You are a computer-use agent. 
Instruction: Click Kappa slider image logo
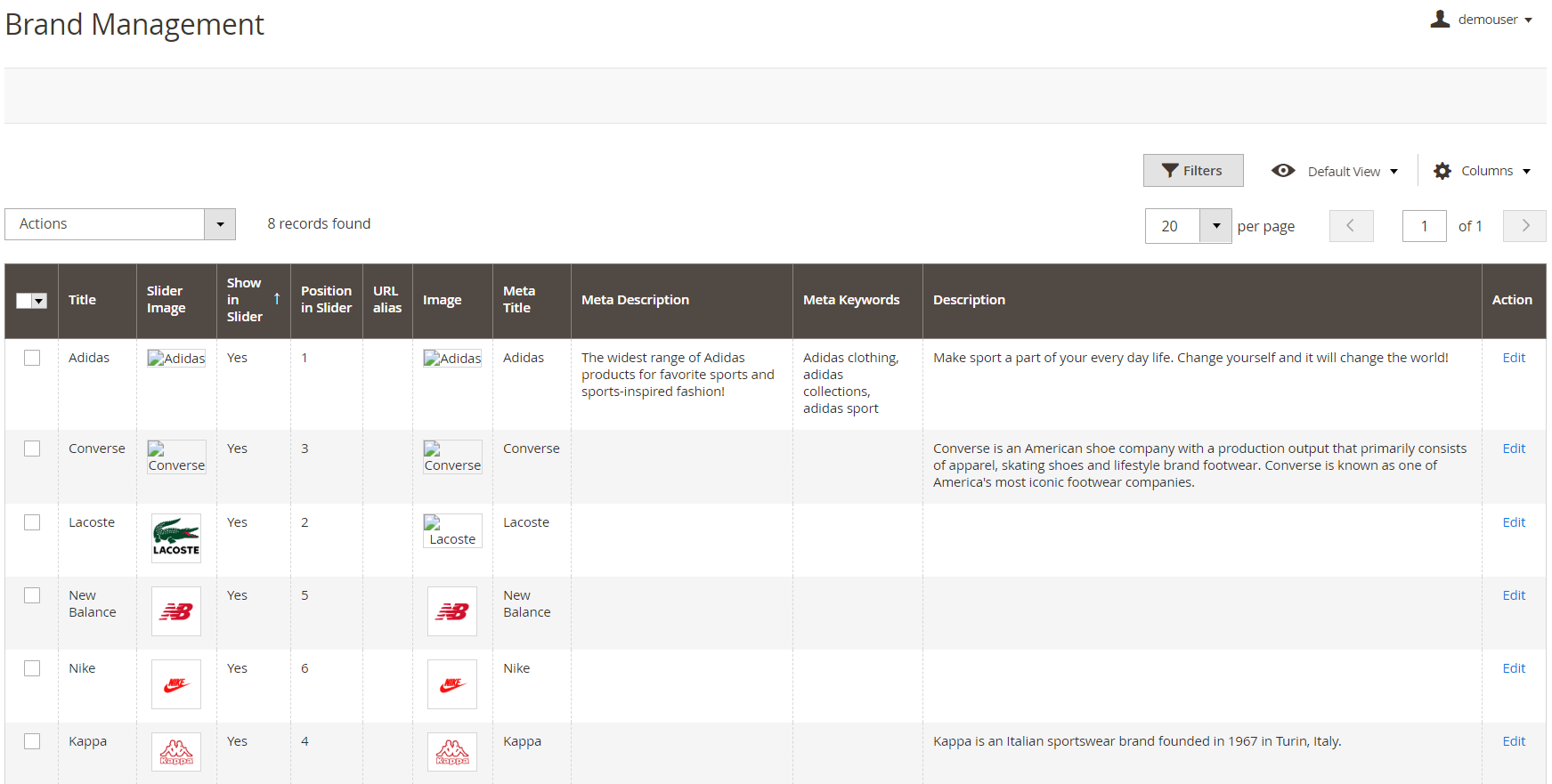click(x=176, y=752)
